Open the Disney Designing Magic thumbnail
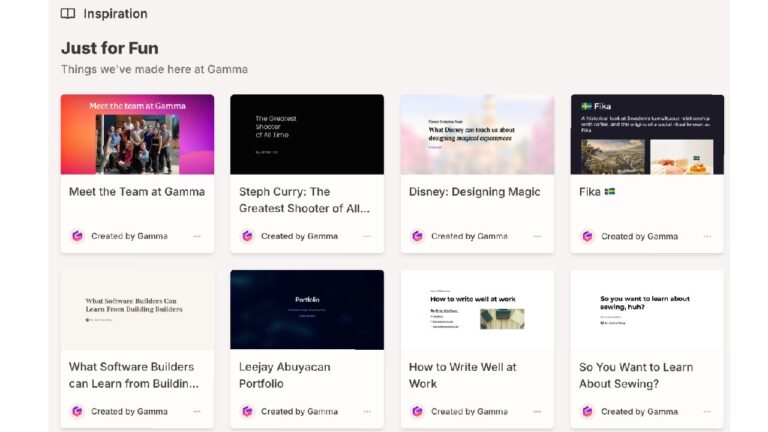Viewport: 768px width, 432px height. pos(477,134)
